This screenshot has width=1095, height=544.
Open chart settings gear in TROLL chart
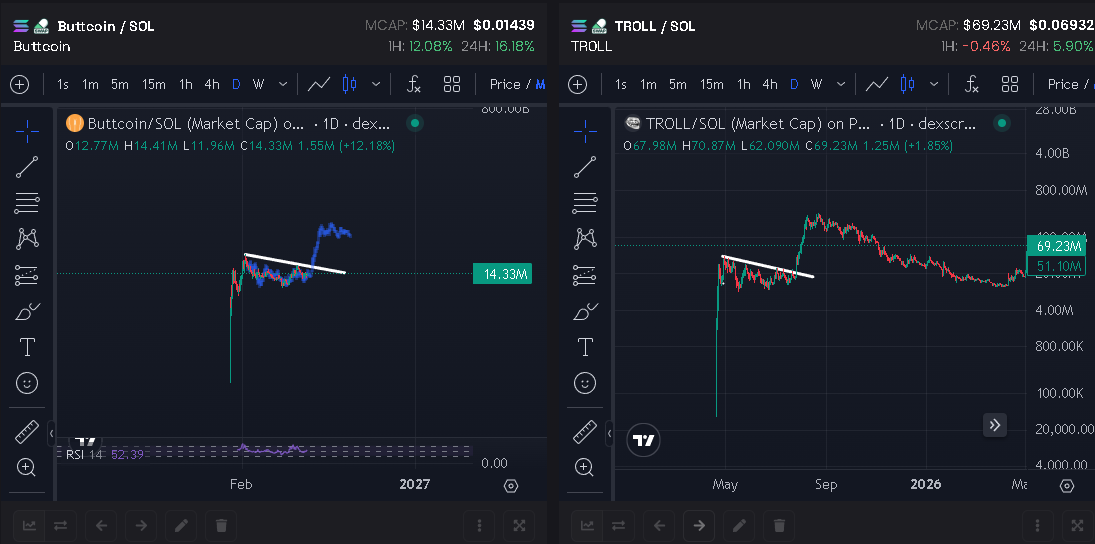(1066, 486)
